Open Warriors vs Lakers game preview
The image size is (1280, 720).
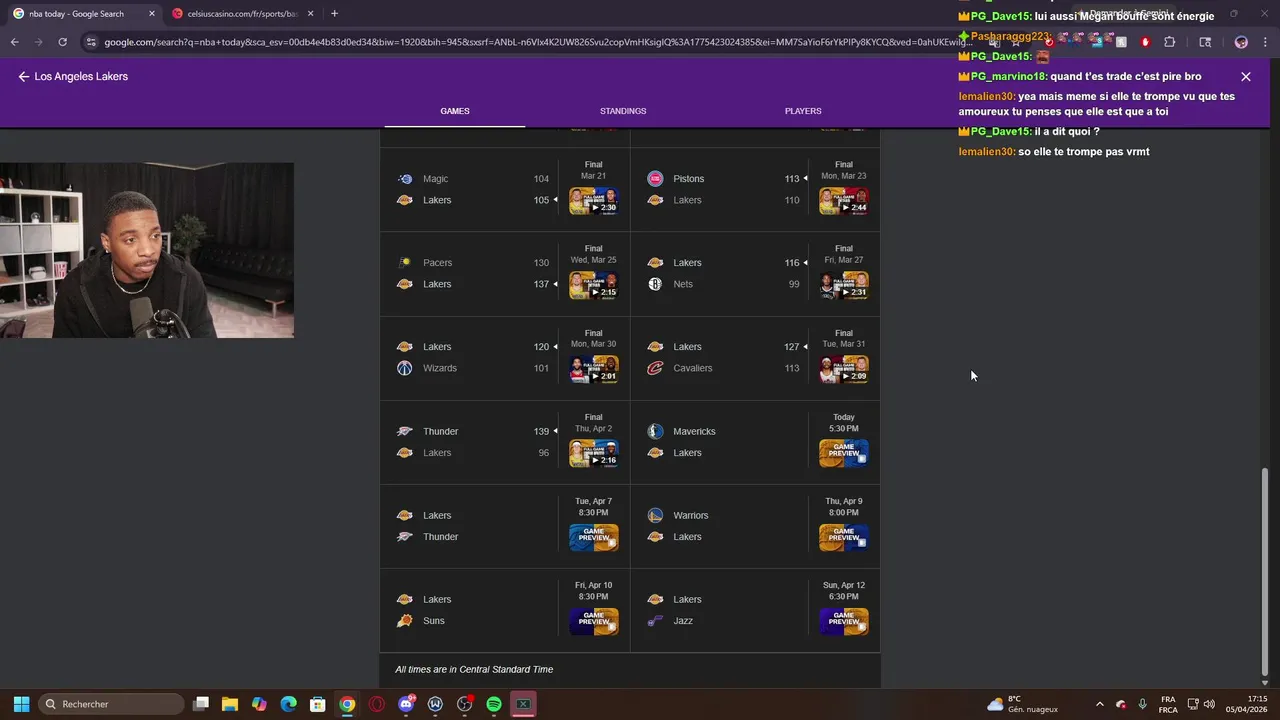coord(844,538)
